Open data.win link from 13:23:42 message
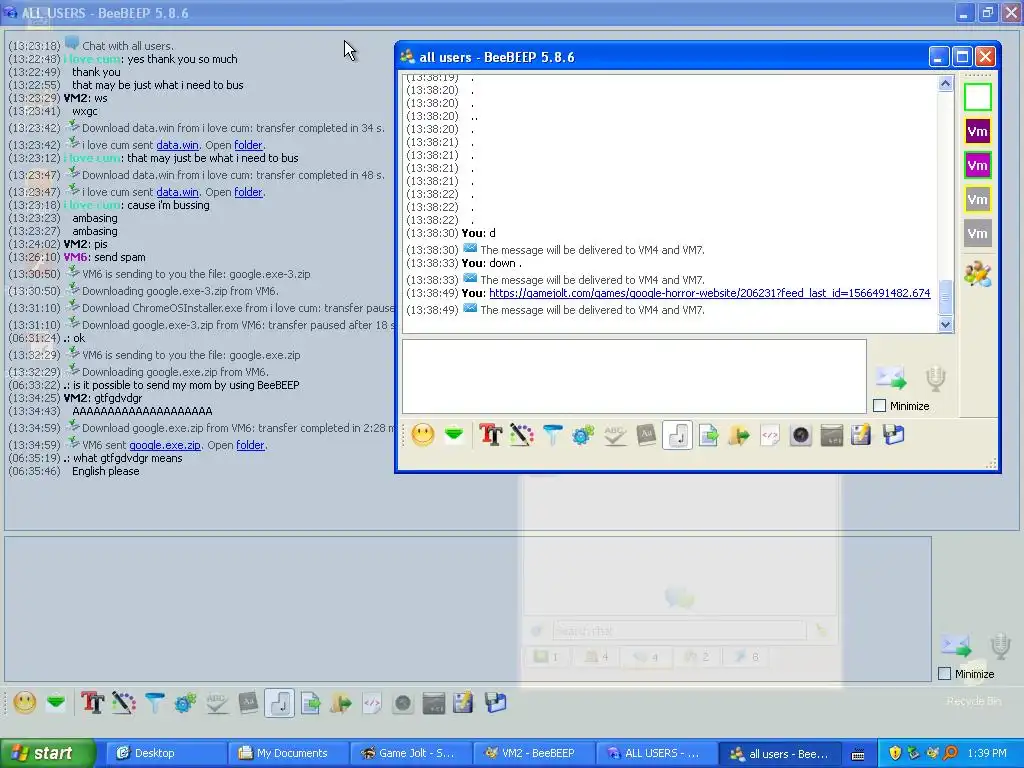The width and height of the screenshot is (1024, 768). [178, 145]
